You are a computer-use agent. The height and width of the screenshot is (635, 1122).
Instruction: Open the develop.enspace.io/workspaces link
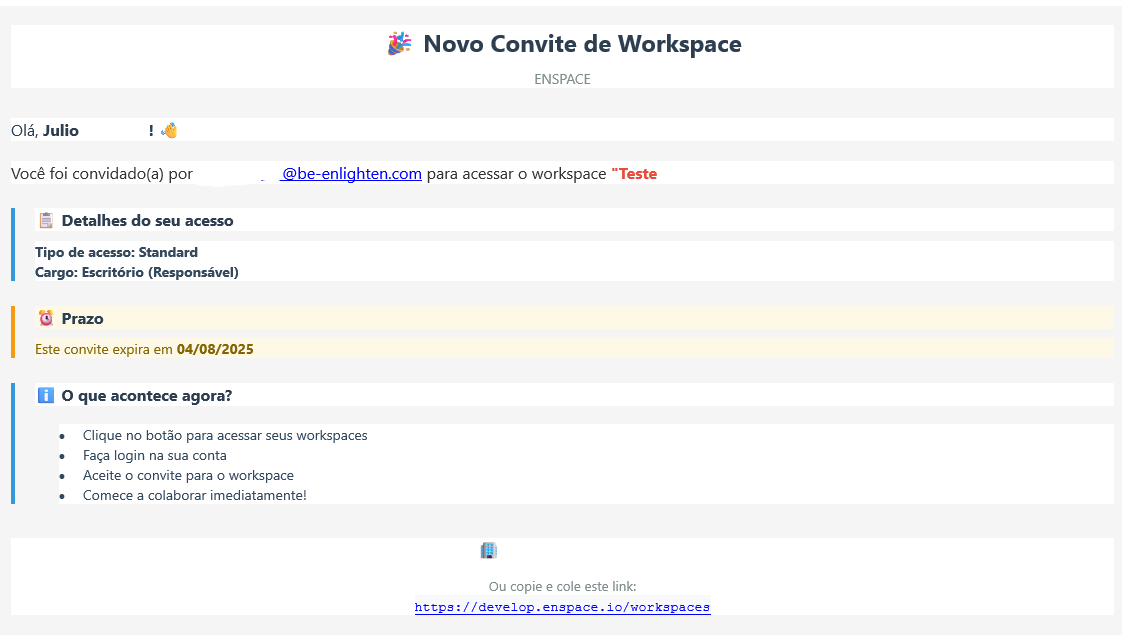coord(562,607)
